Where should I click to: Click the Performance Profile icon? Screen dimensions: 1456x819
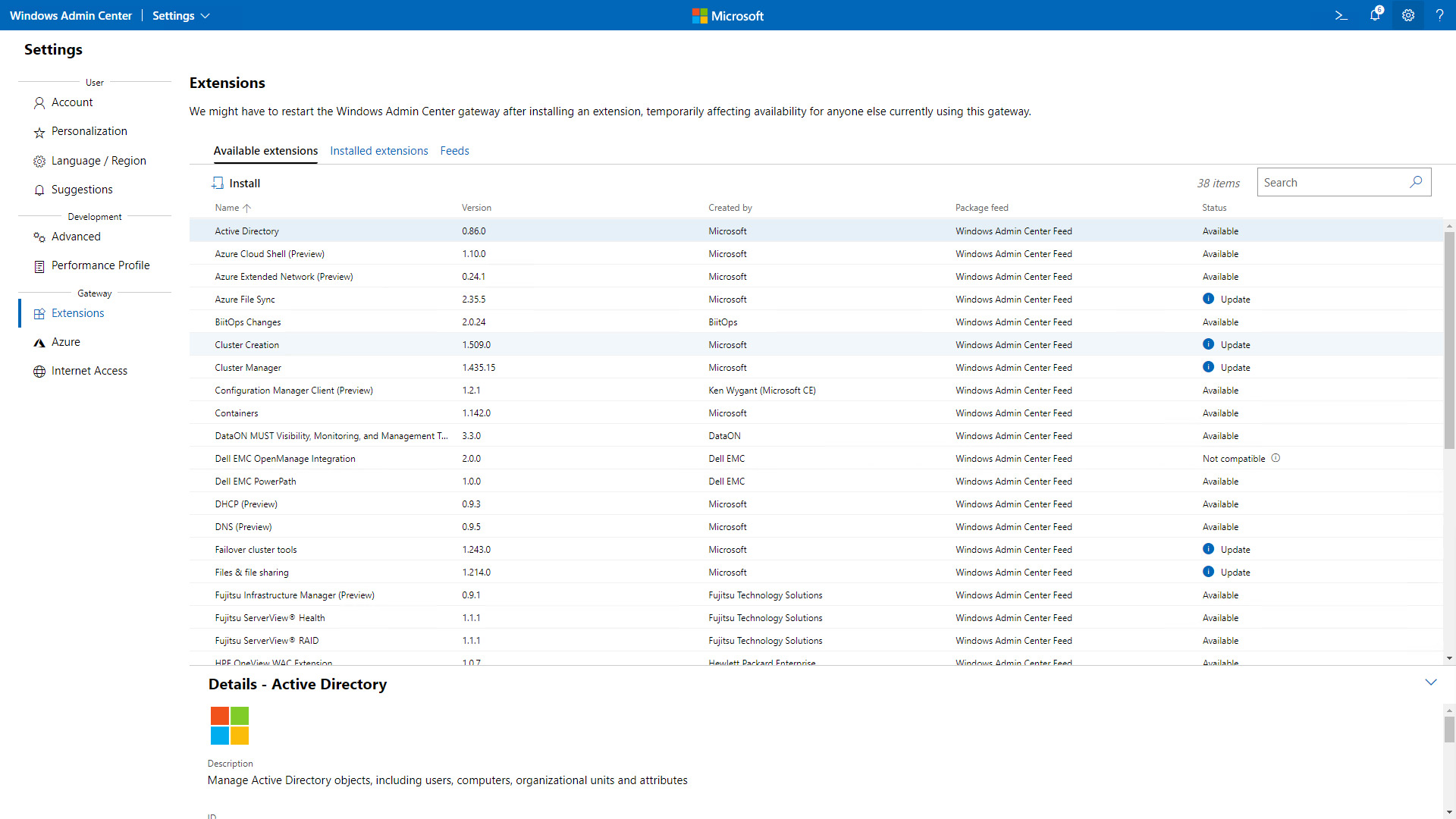click(39, 266)
